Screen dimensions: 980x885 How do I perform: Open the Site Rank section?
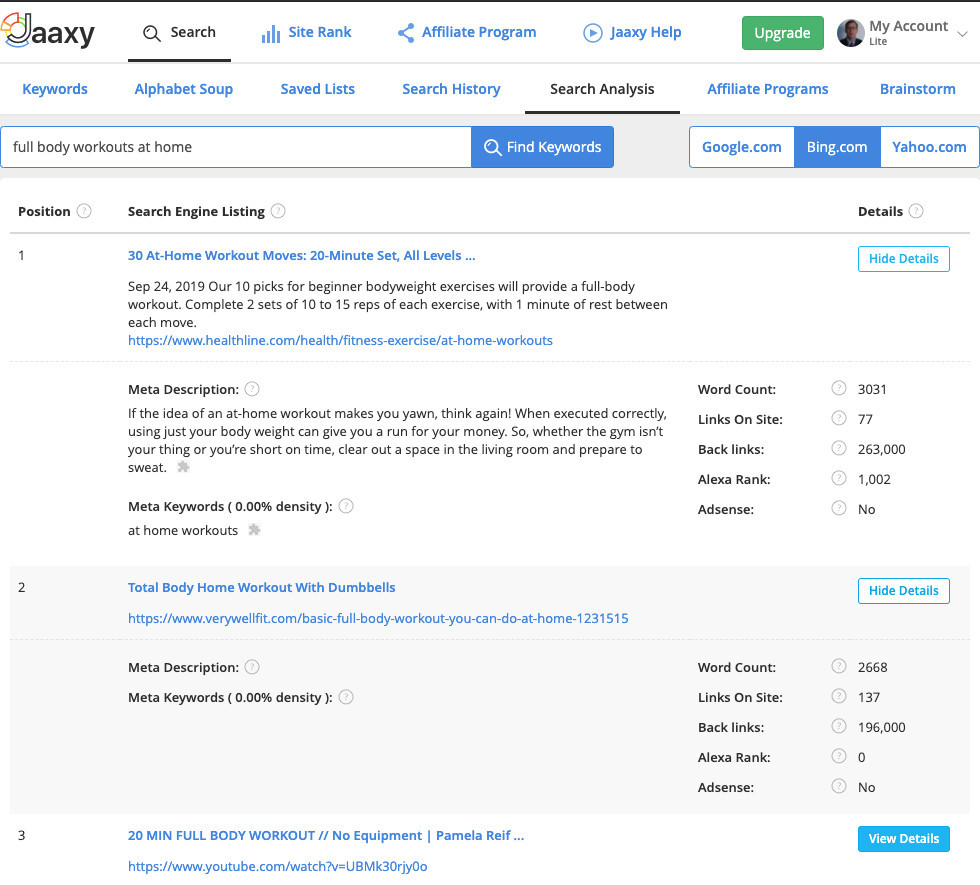coord(306,32)
